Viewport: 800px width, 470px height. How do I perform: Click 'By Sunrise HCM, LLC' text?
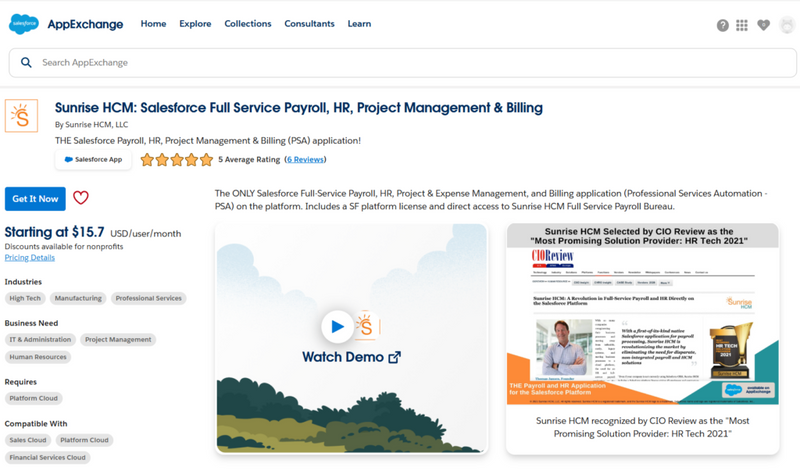[x=91, y=125]
